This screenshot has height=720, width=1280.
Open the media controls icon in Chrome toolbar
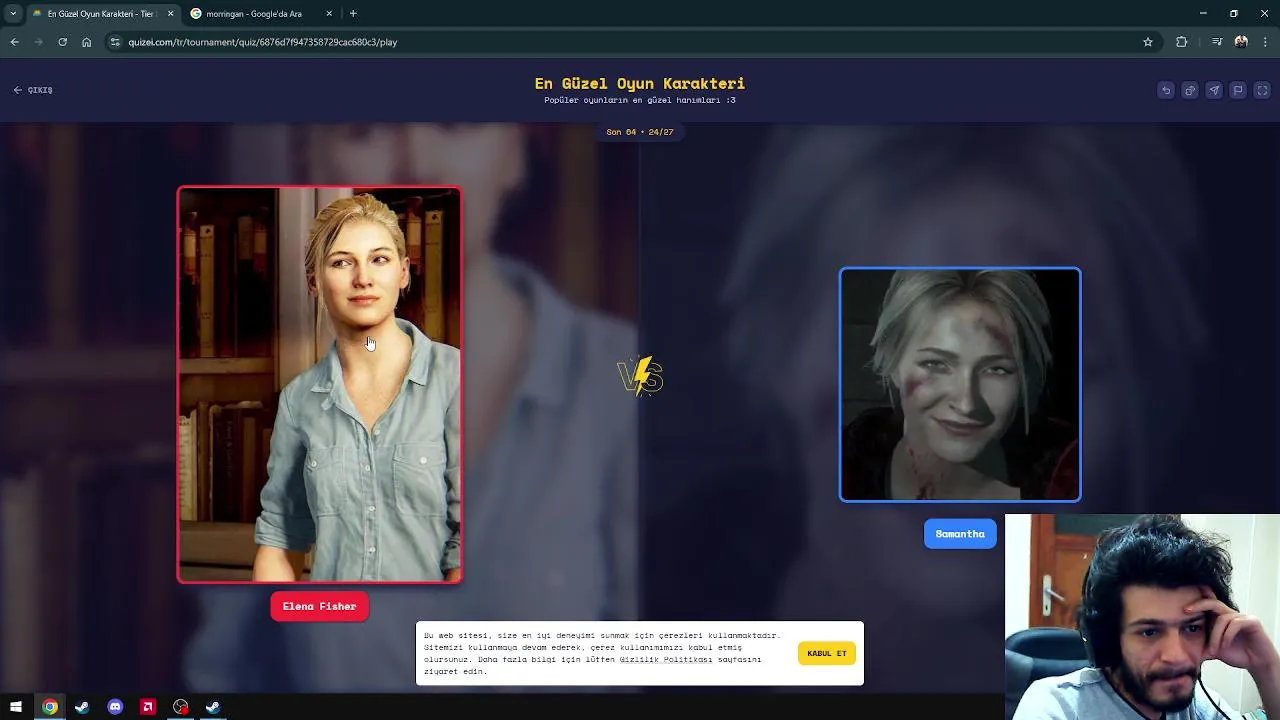pyautogui.click(x=1217, y=42)
